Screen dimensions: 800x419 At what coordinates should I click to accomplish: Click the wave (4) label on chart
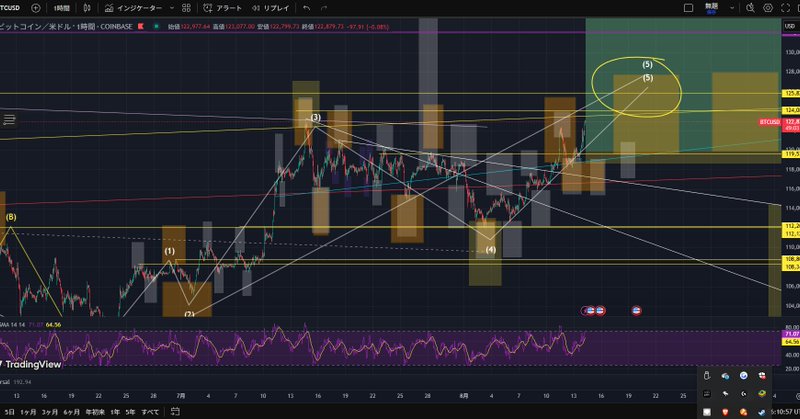coord(490,250)
